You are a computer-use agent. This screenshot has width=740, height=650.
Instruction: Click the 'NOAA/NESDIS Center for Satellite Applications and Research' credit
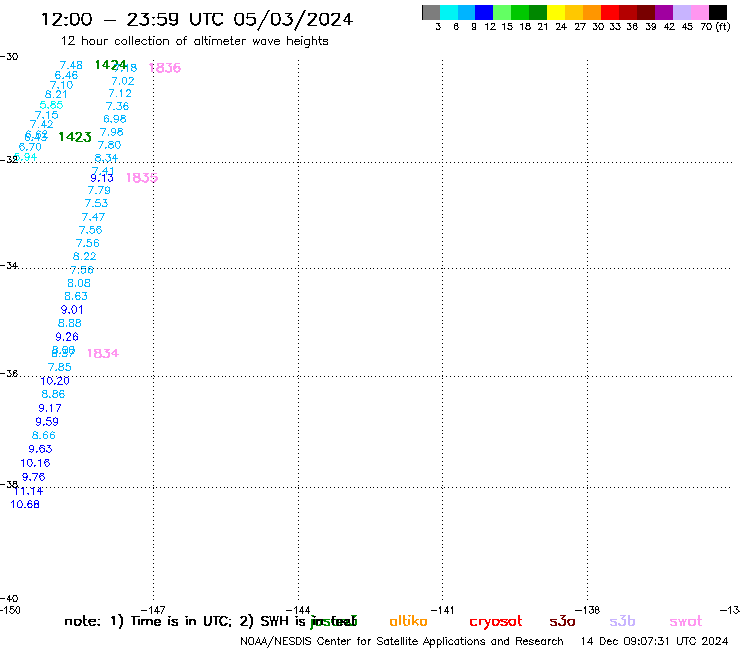tap(402, 642)
